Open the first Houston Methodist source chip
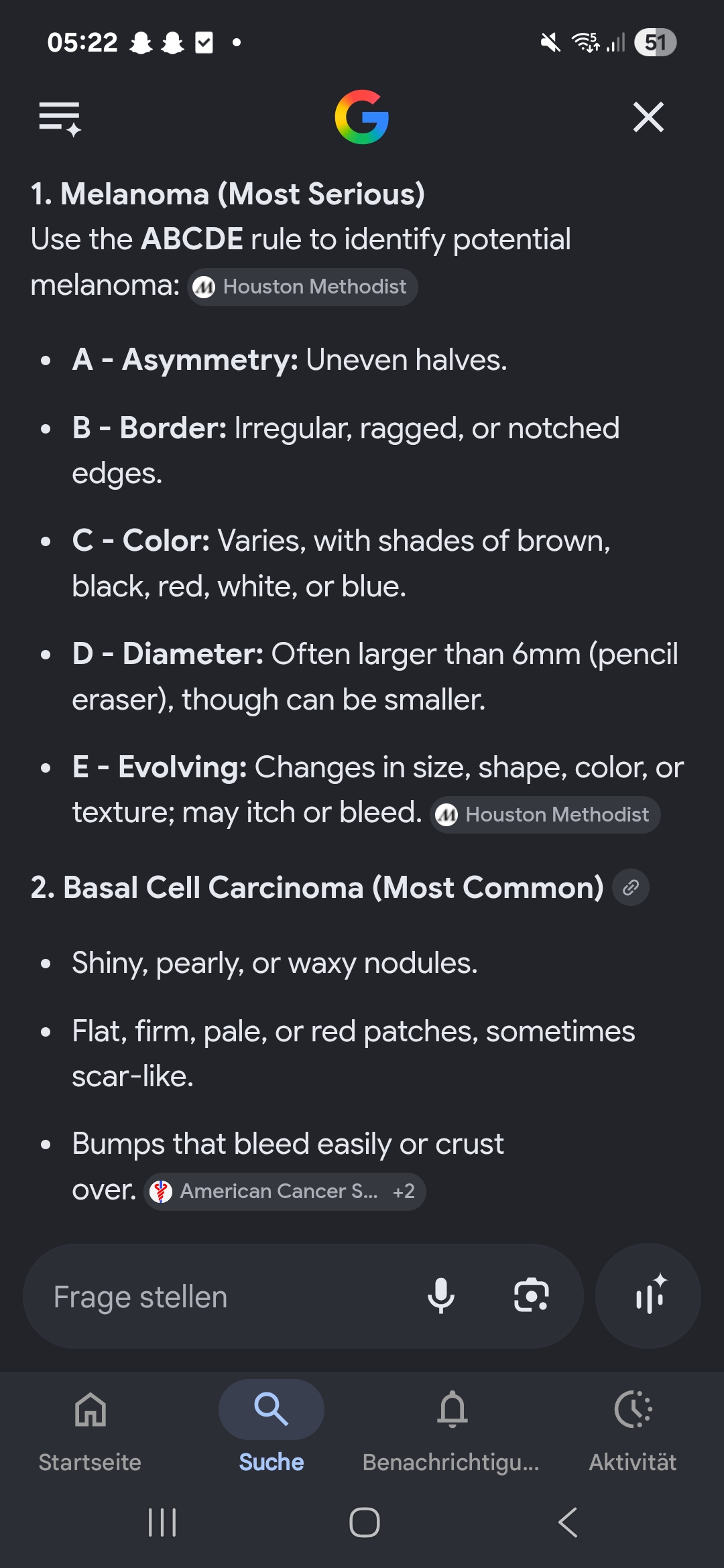The width and height of the screenshot is (724, 1568). point(302,287)
